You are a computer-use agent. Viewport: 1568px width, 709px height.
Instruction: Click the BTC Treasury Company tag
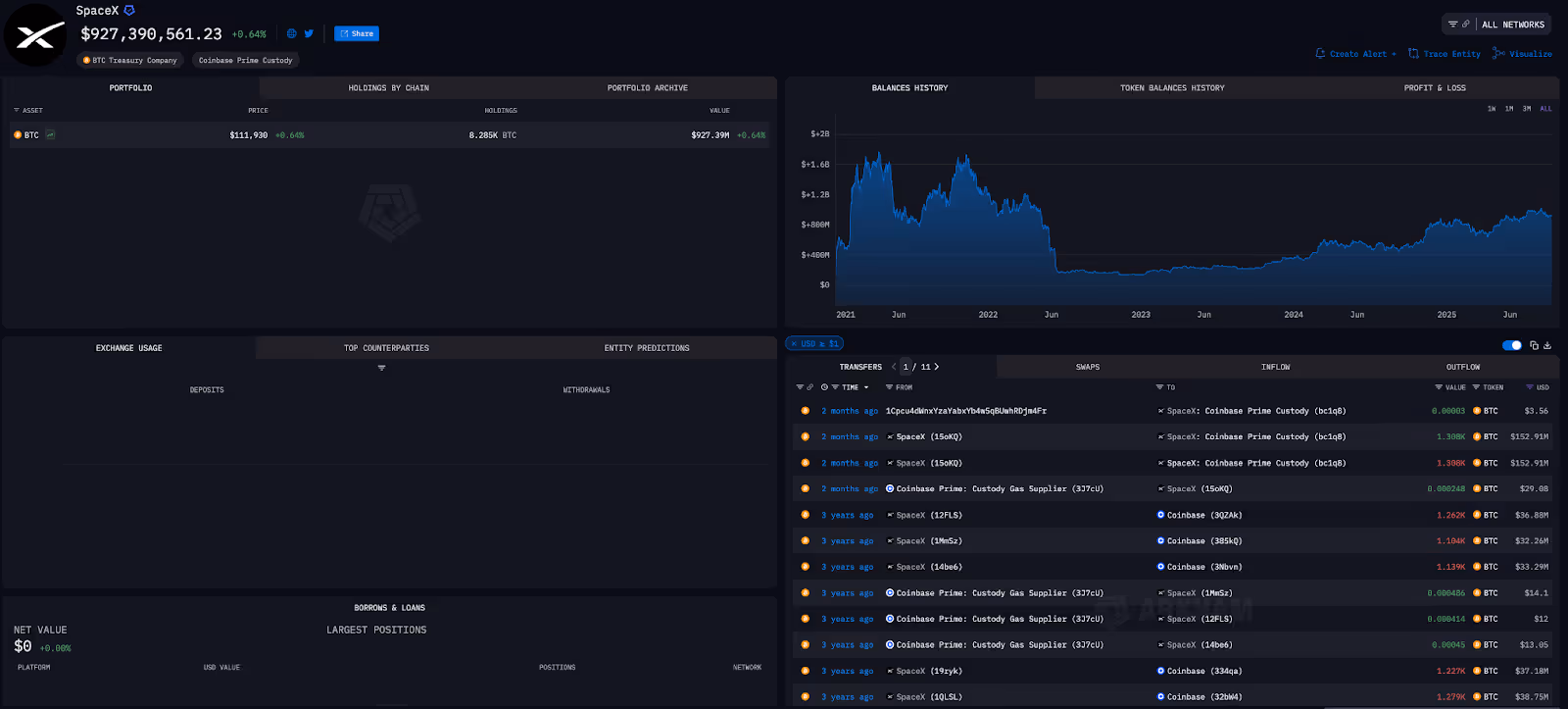pos(130,60)
